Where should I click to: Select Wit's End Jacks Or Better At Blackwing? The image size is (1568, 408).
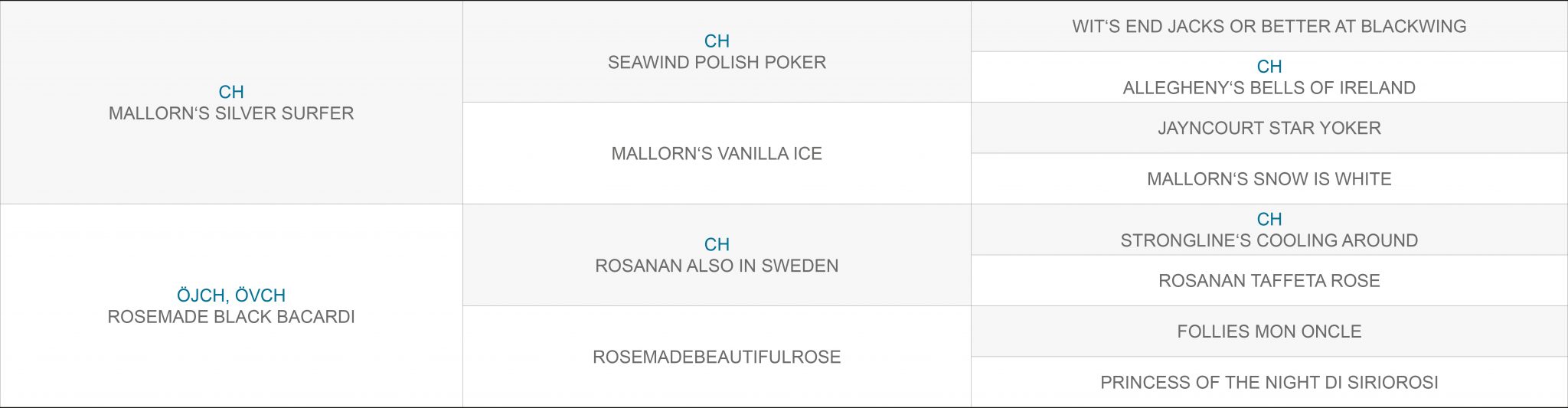[1269, 26]
